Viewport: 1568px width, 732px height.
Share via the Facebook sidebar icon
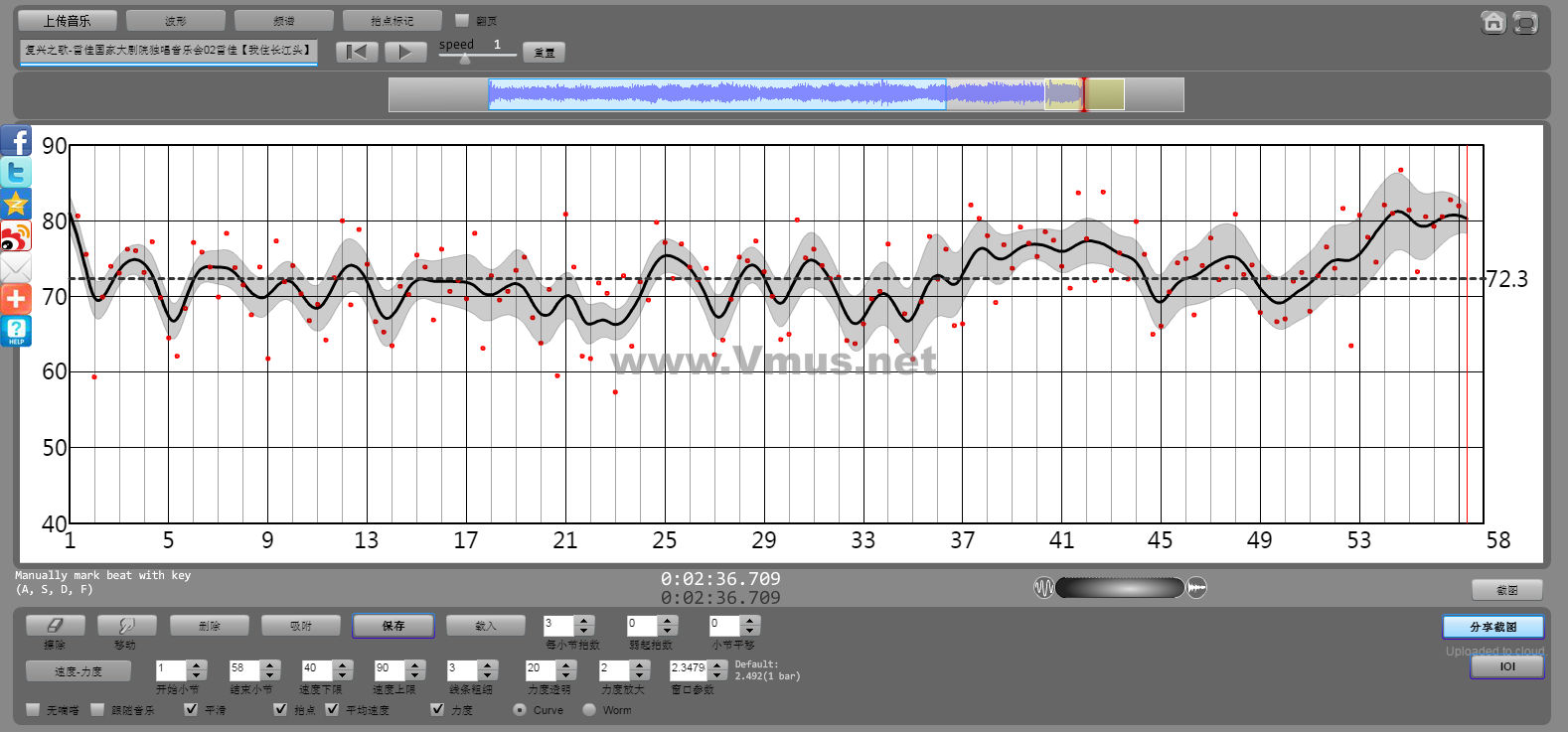[x=16, y=141]
